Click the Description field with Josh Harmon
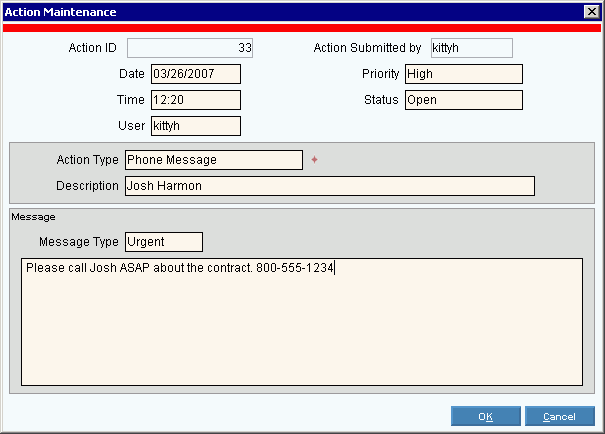Screen dimensions: 605x434 click(329, 186)
